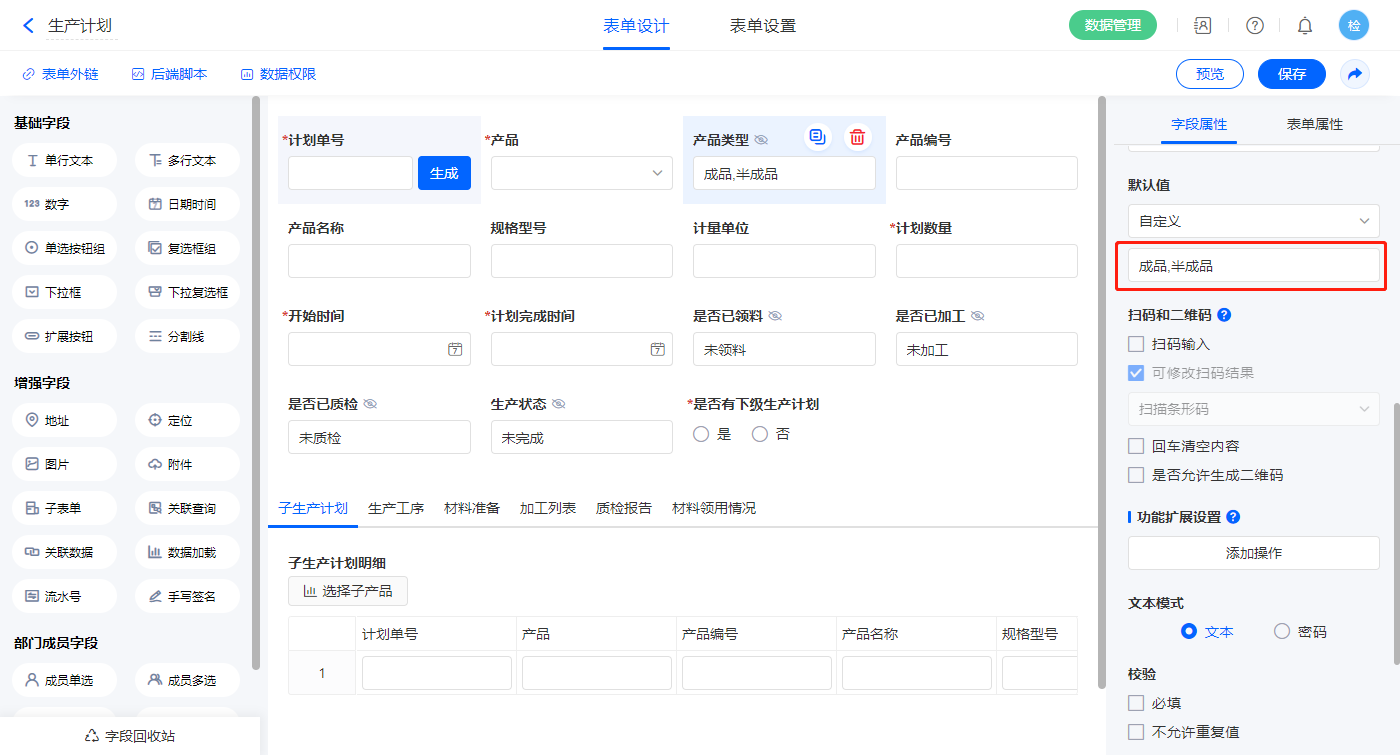Click the copy icon on 产品类型 field

[x=817, y=138]
